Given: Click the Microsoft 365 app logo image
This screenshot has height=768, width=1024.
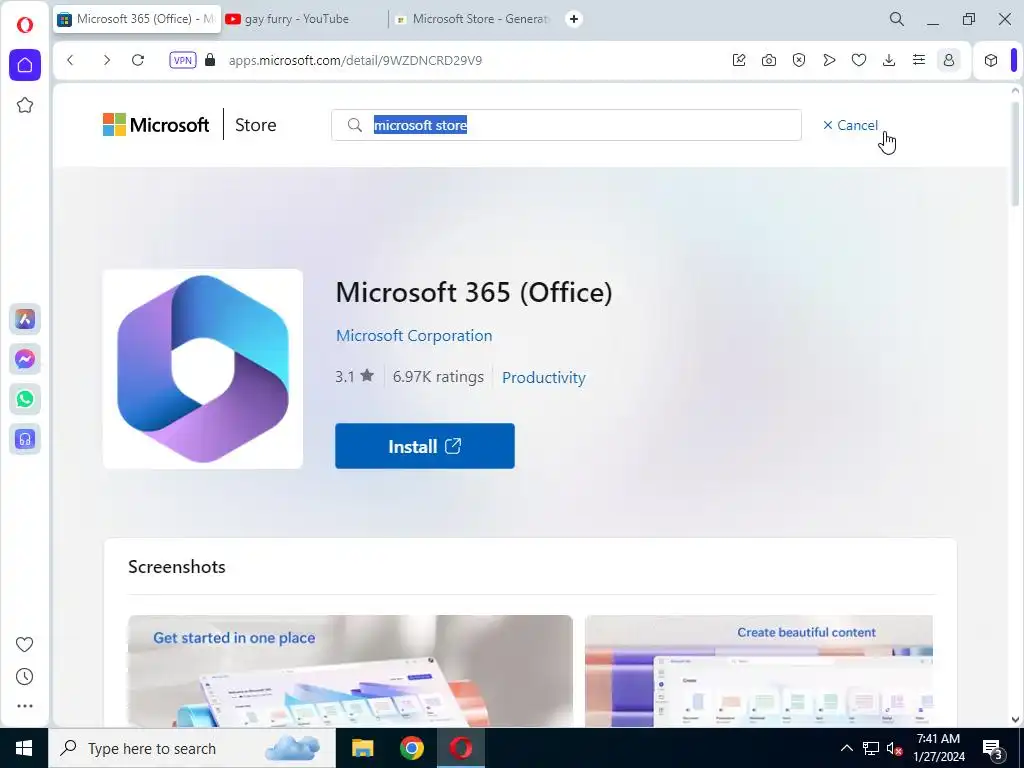Looking at the screenshot, I should point(203,369).
